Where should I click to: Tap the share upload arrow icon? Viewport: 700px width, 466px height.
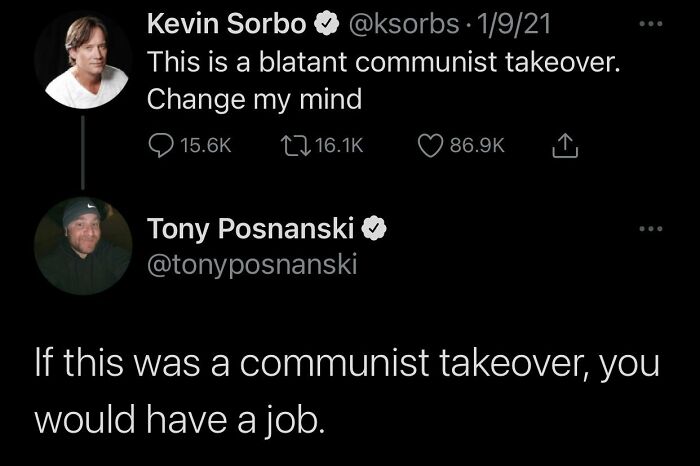[567, 146]
